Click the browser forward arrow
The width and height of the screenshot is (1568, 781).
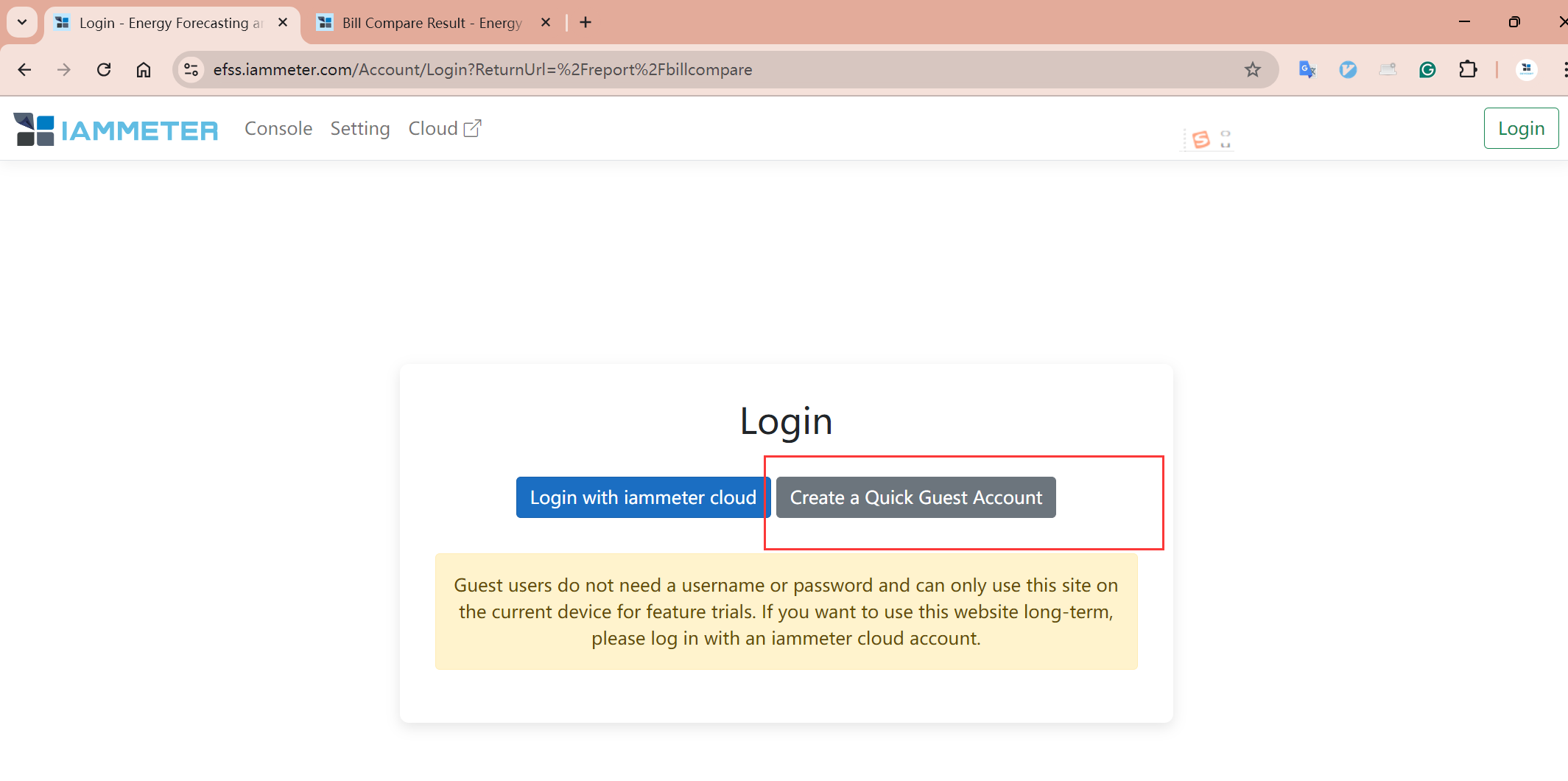coord(64,69)
